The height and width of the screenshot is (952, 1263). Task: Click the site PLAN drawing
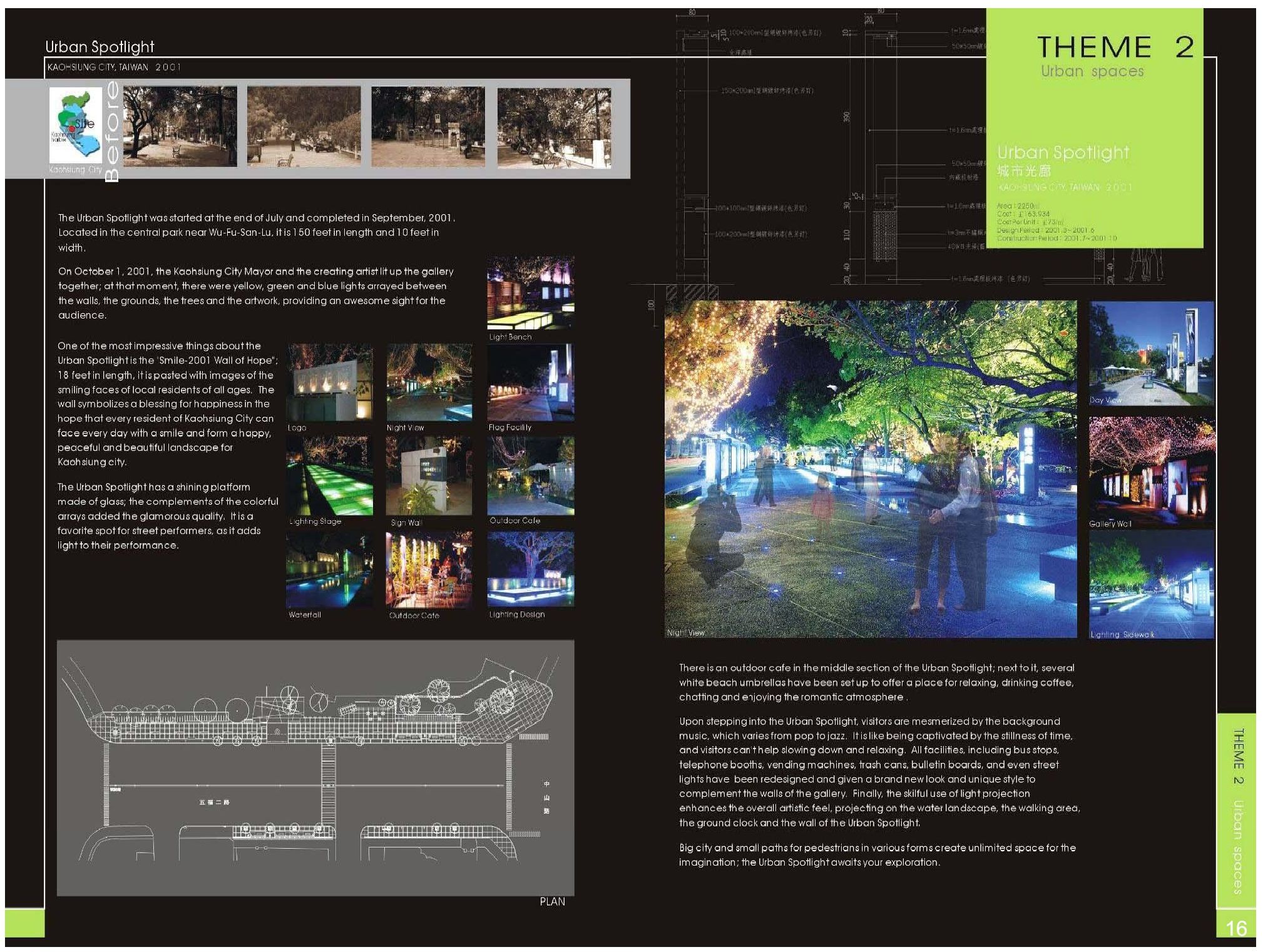tap(315, 767)
